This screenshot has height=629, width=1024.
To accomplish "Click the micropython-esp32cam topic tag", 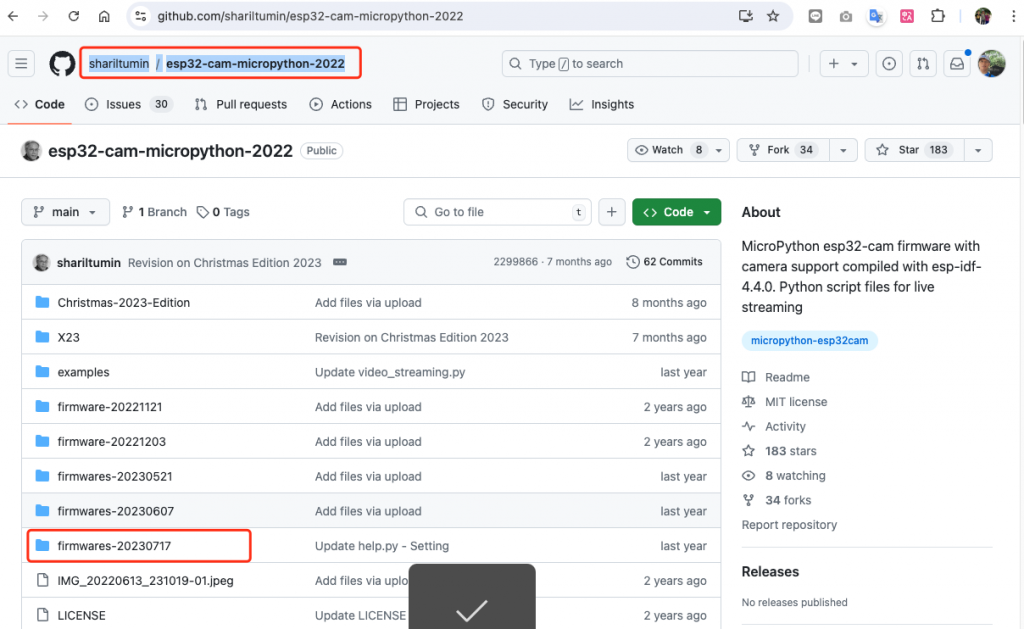I will pyautogui.click(x=809, y=340).
